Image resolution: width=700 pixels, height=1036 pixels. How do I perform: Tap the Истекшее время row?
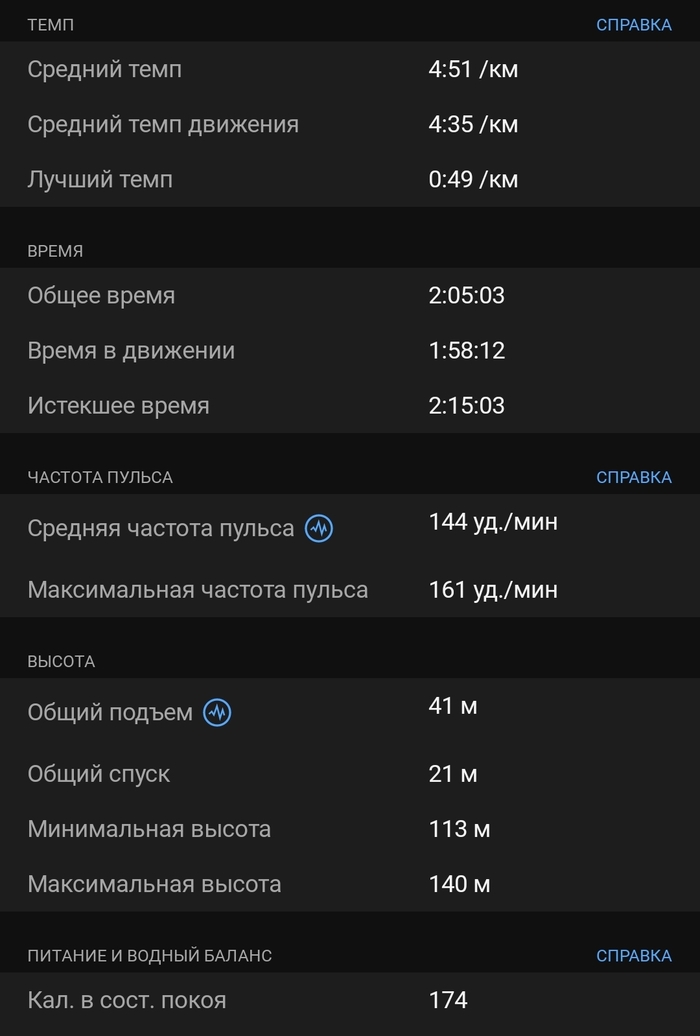click(x=350, y=406)
